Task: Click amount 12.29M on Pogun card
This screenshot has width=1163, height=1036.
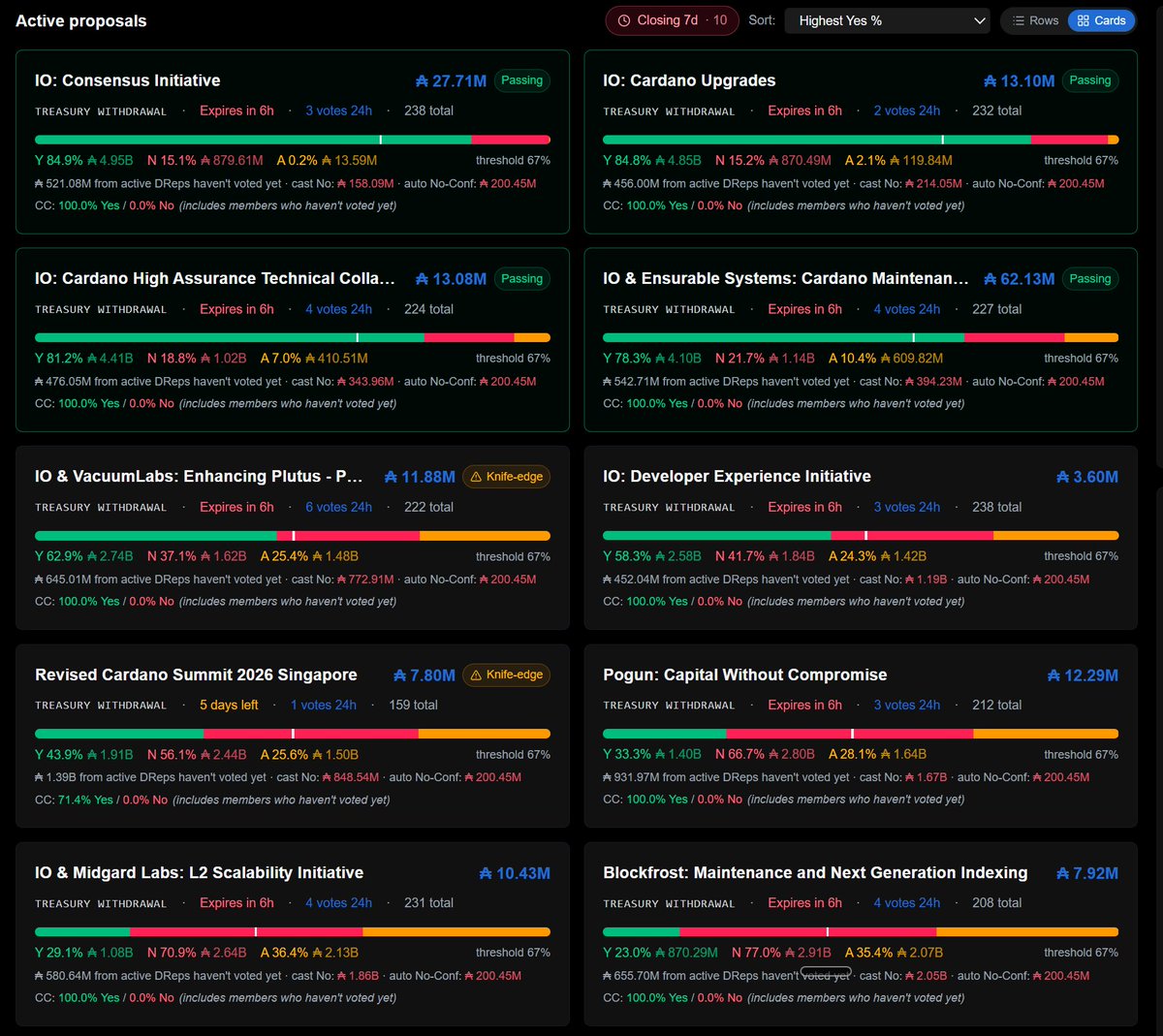Action: click(1083, 675)
